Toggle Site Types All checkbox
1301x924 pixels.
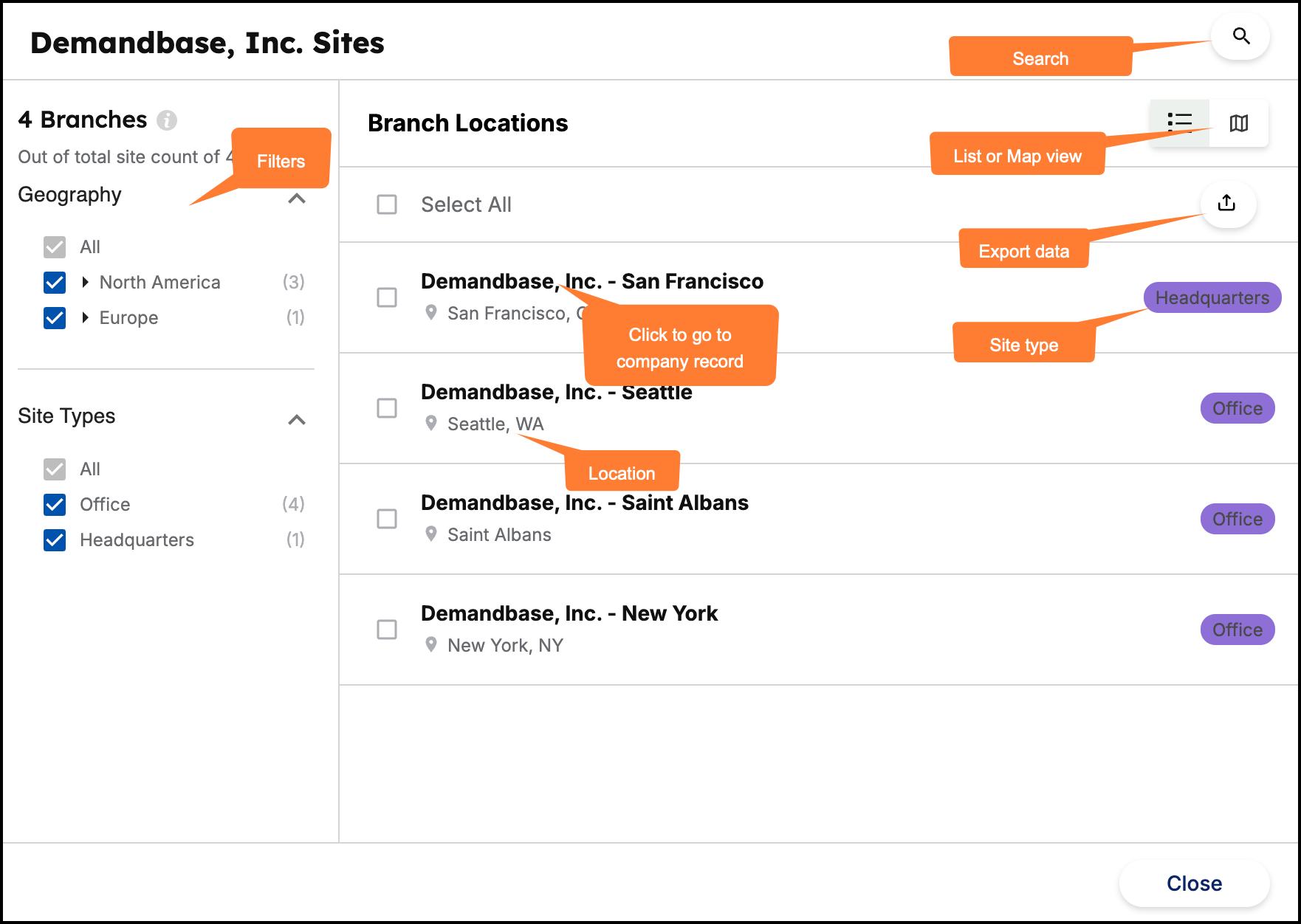pos(55,469)
